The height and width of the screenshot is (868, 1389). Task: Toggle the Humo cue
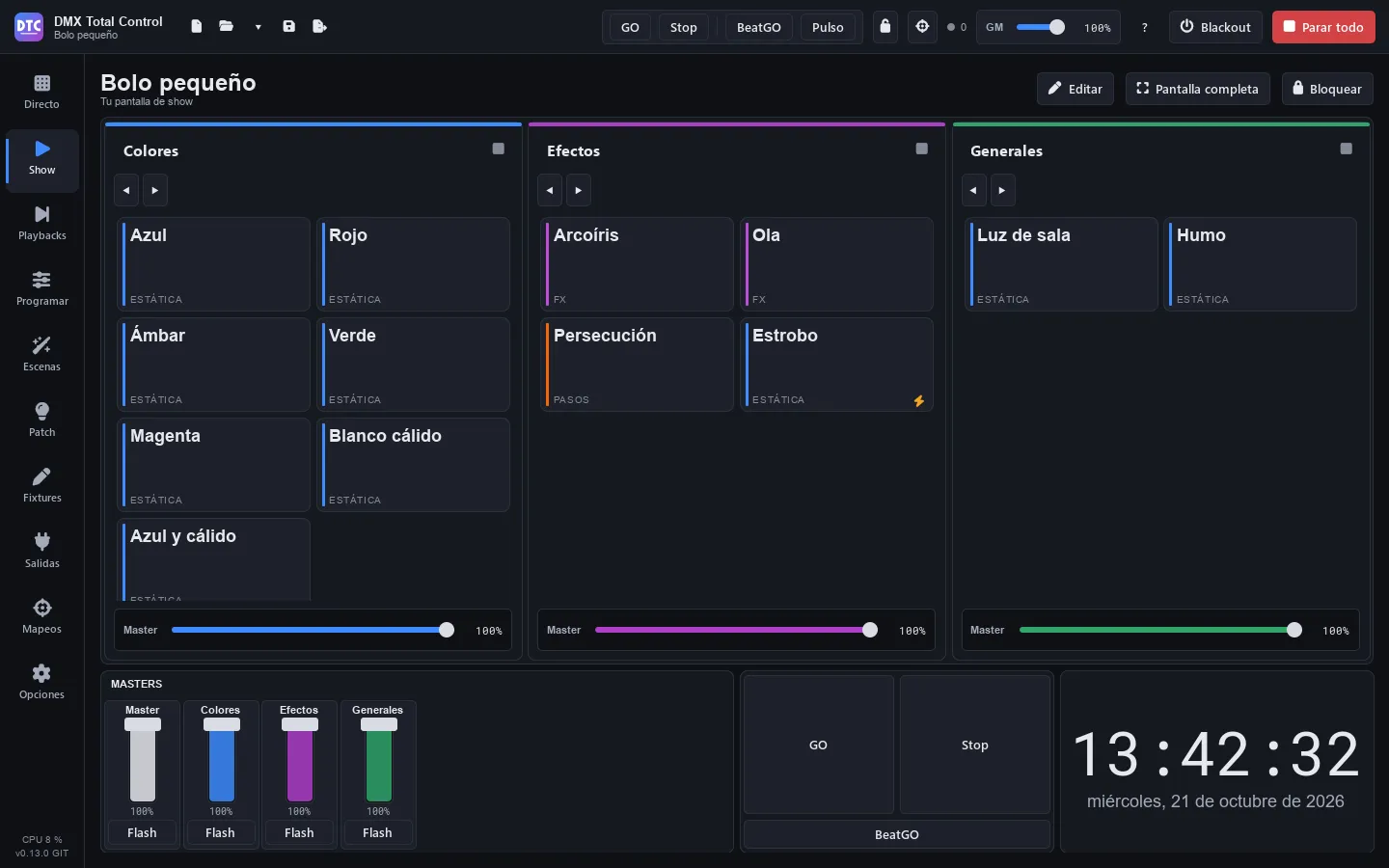coord(1260,264)
